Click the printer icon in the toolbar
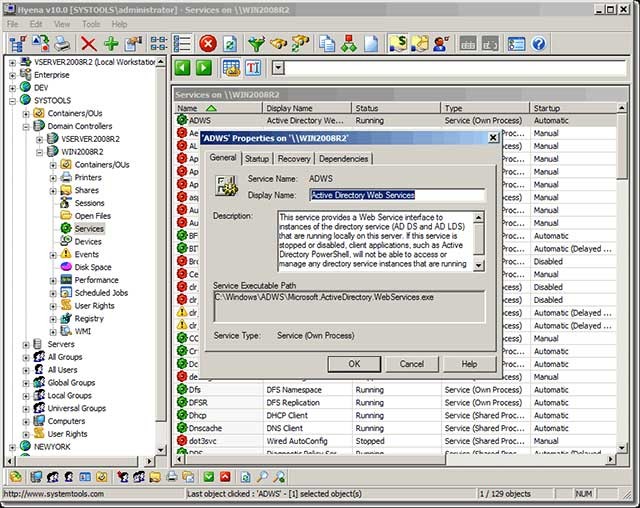The image size is (640, 508). click(x=62, y=44)
